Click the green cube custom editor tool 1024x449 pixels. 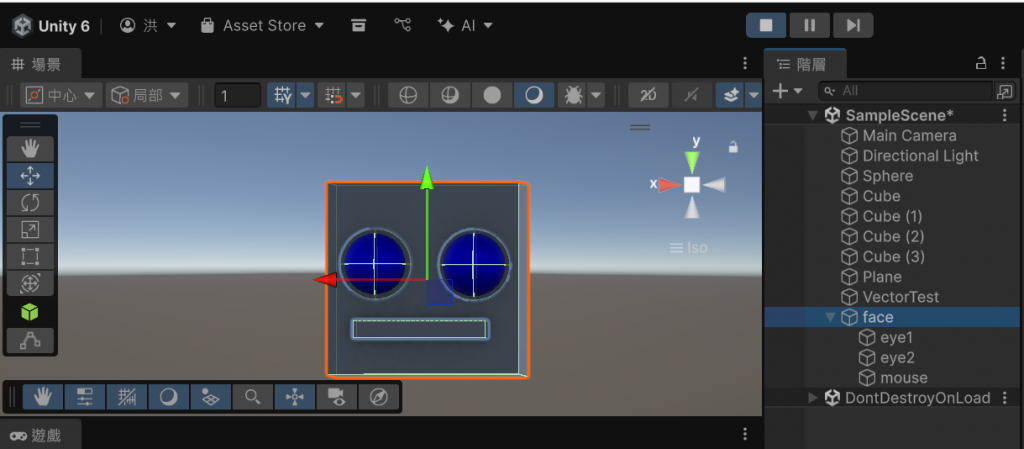click(x=30, y=313)
